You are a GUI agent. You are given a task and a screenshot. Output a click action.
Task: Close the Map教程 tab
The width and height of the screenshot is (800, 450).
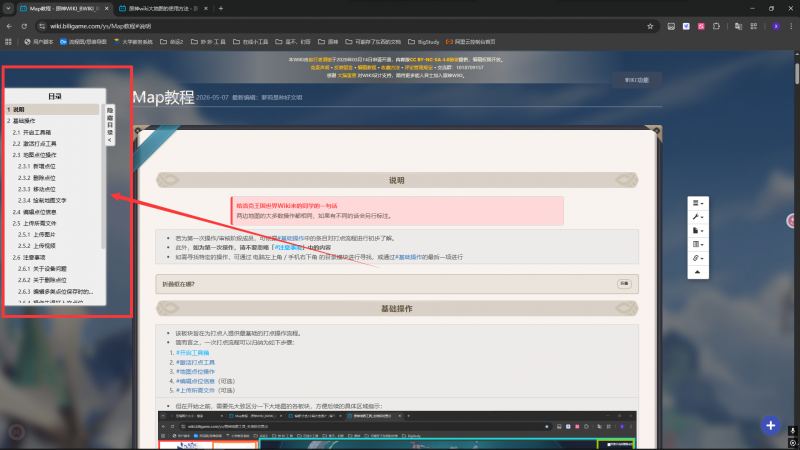pyautogui.click(x=107, y=8)
